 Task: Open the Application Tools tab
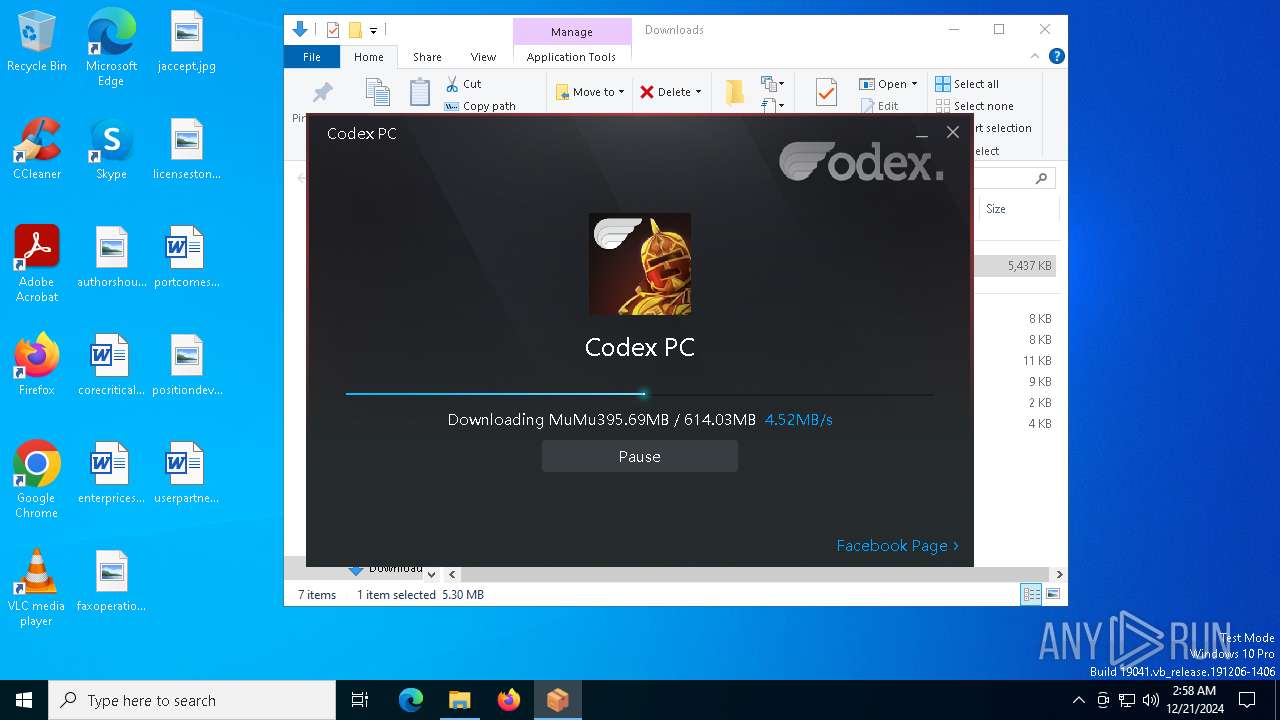[x=571, y=57]
